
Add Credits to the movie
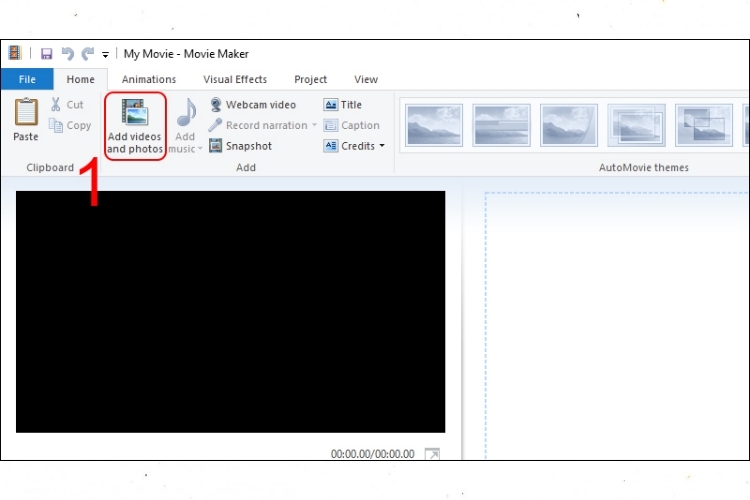[x=350, y=146]
